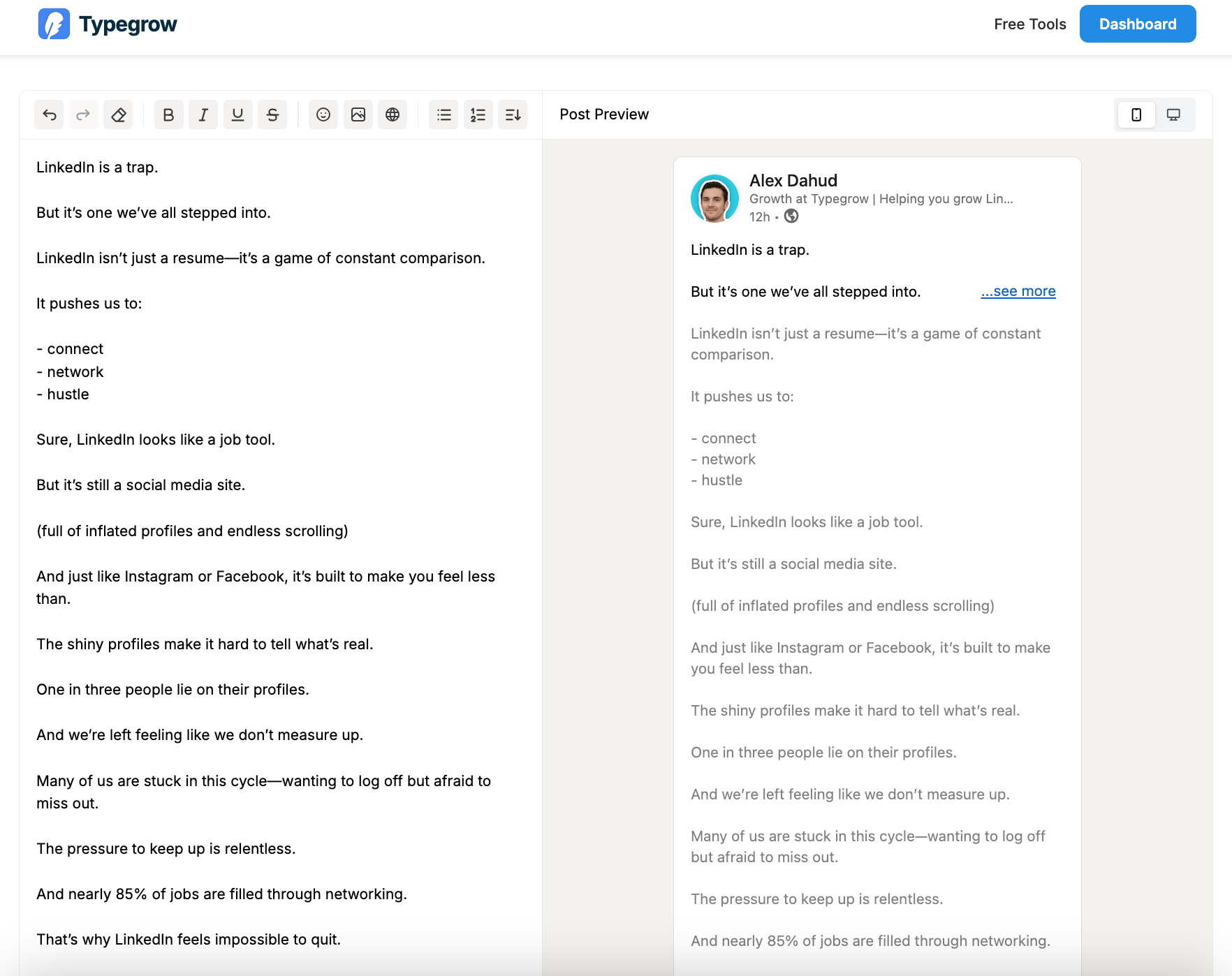Click the Typegrow brand name

click(x=129, y=24)
